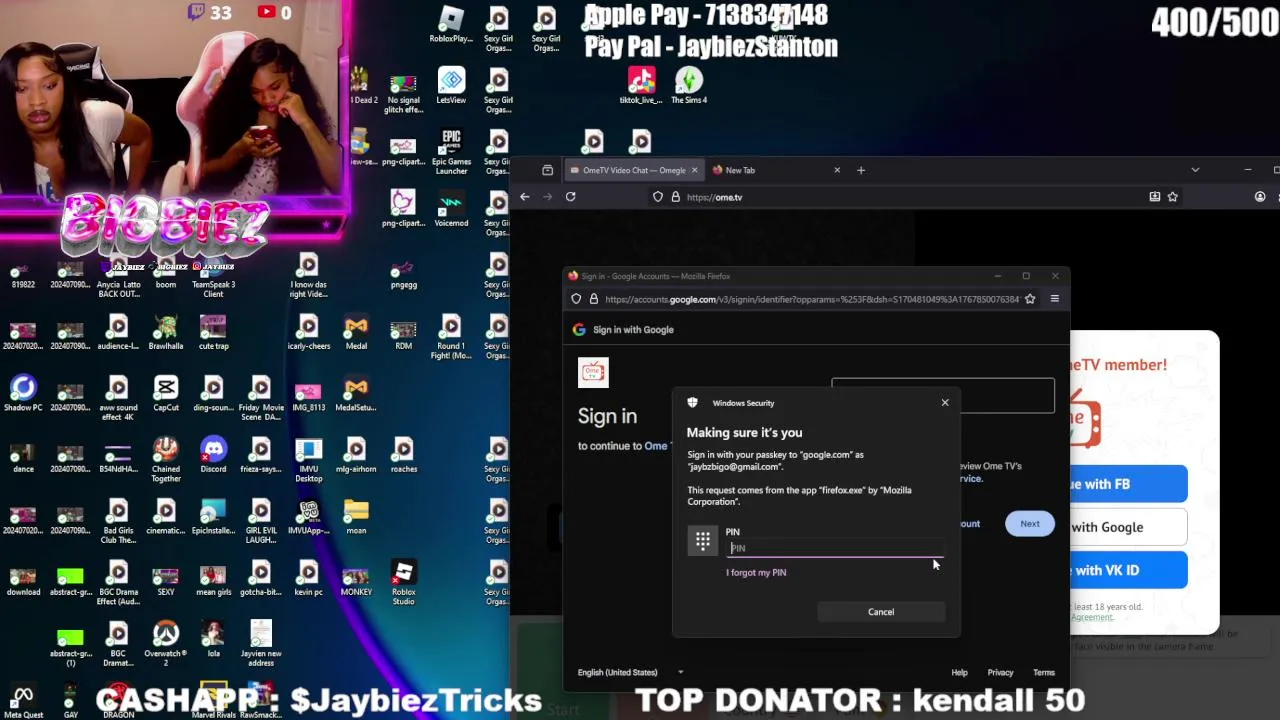Expand the English (United States) language dropdown
The width and height of the screenshot is (1280, 720).
click(x=631, y=673)
